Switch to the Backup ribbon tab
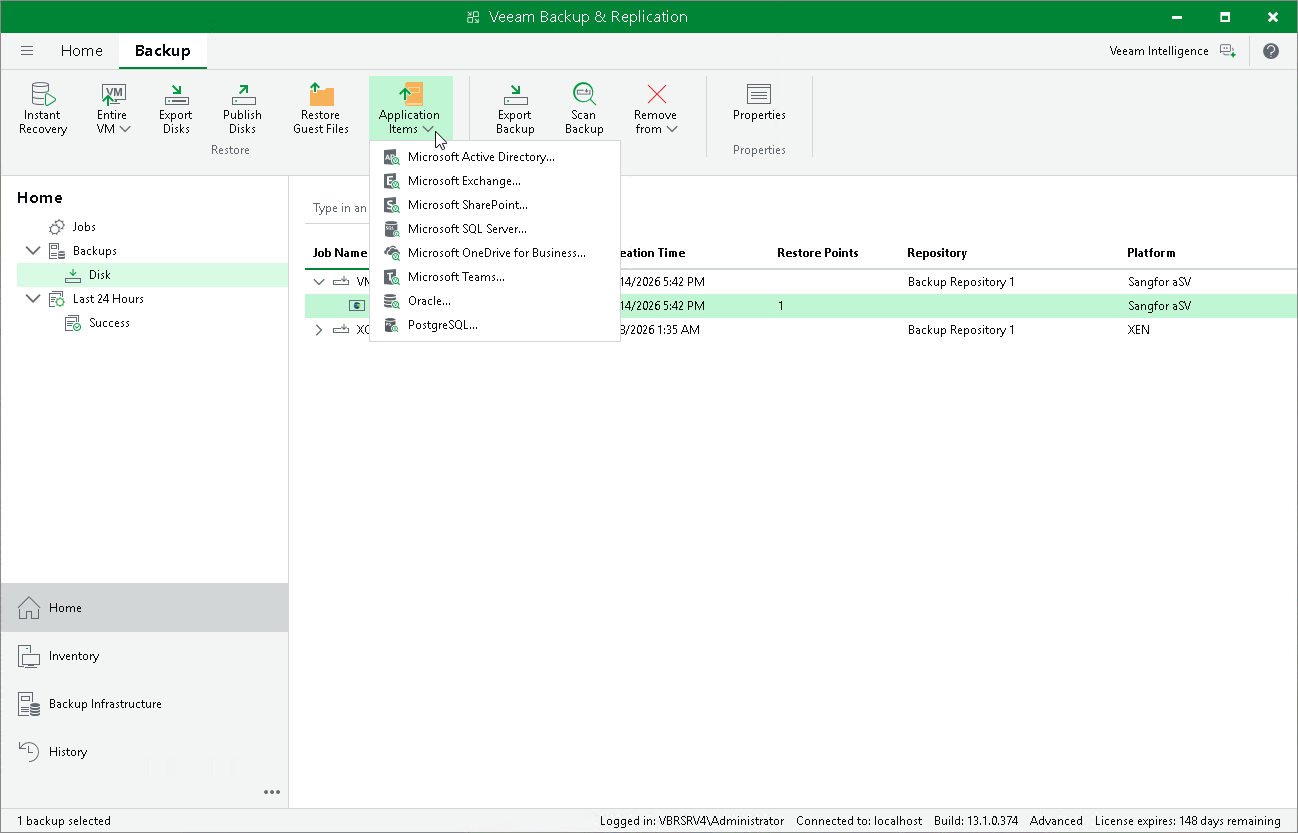 tap(162, 51)
